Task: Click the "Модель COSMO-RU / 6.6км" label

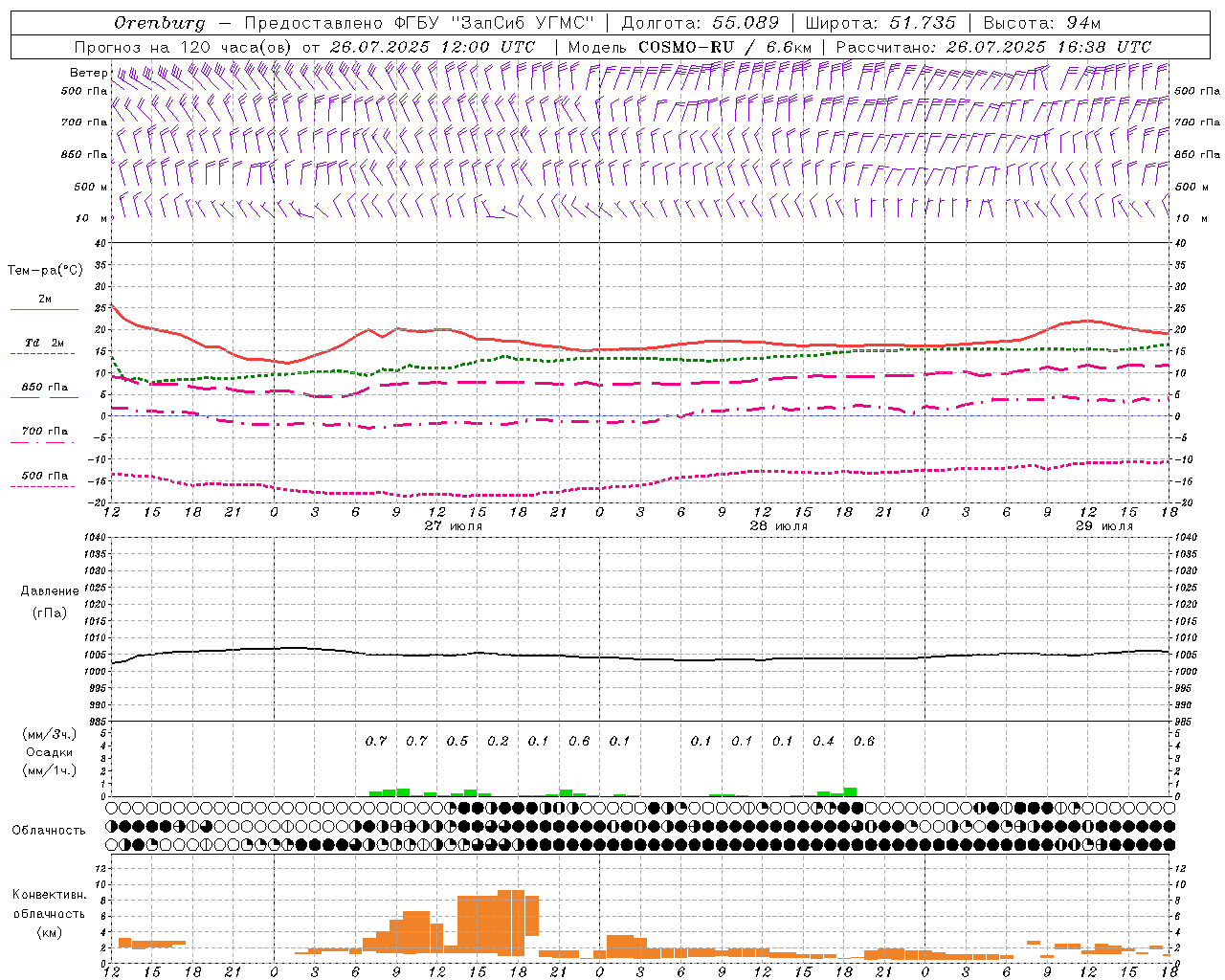Action: 689,47
